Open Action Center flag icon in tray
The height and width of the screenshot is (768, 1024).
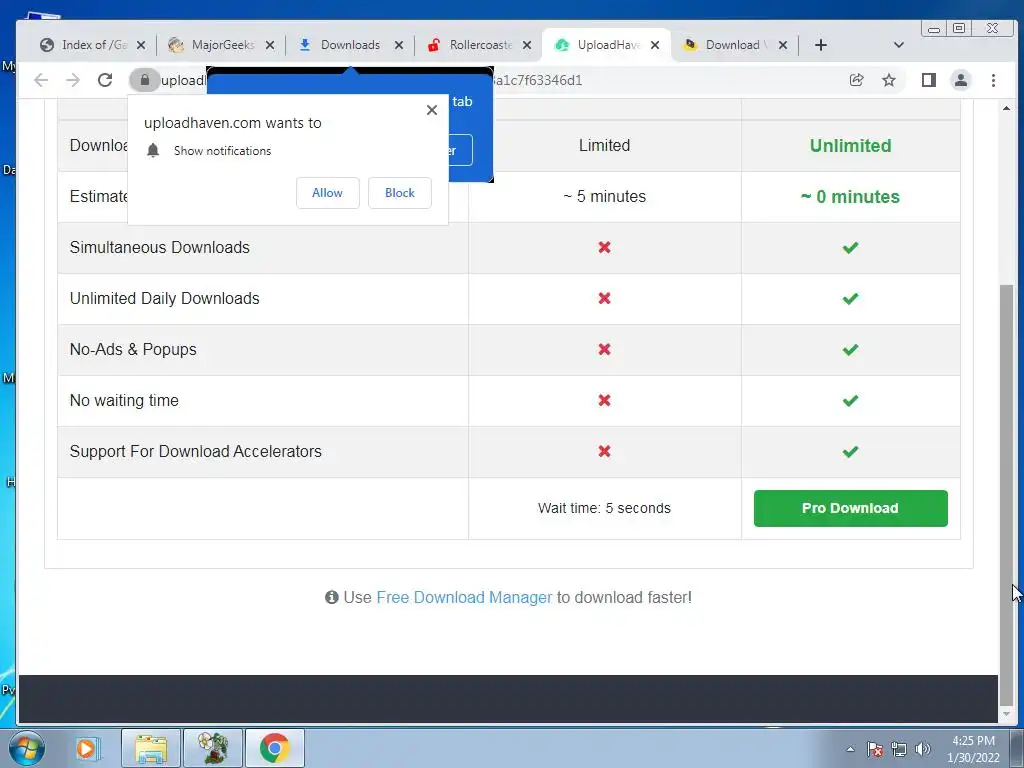pyautogui.click(x=875, y=749)
